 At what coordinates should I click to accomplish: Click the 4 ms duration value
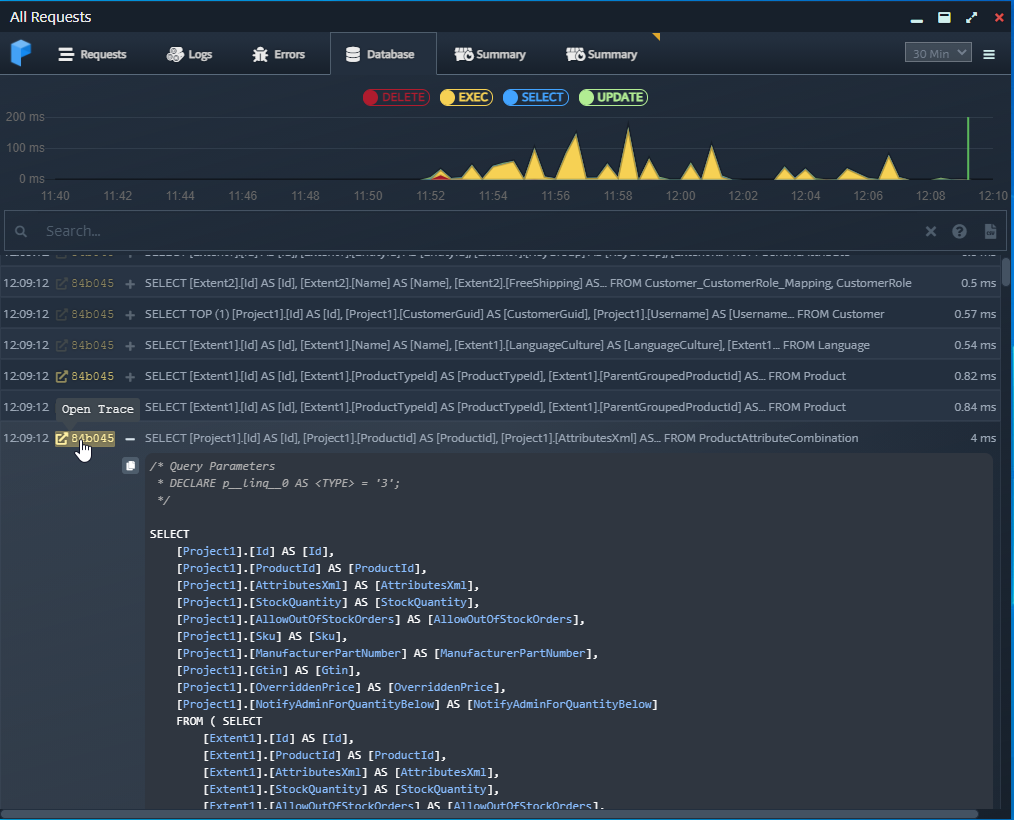tap(983, 438)
